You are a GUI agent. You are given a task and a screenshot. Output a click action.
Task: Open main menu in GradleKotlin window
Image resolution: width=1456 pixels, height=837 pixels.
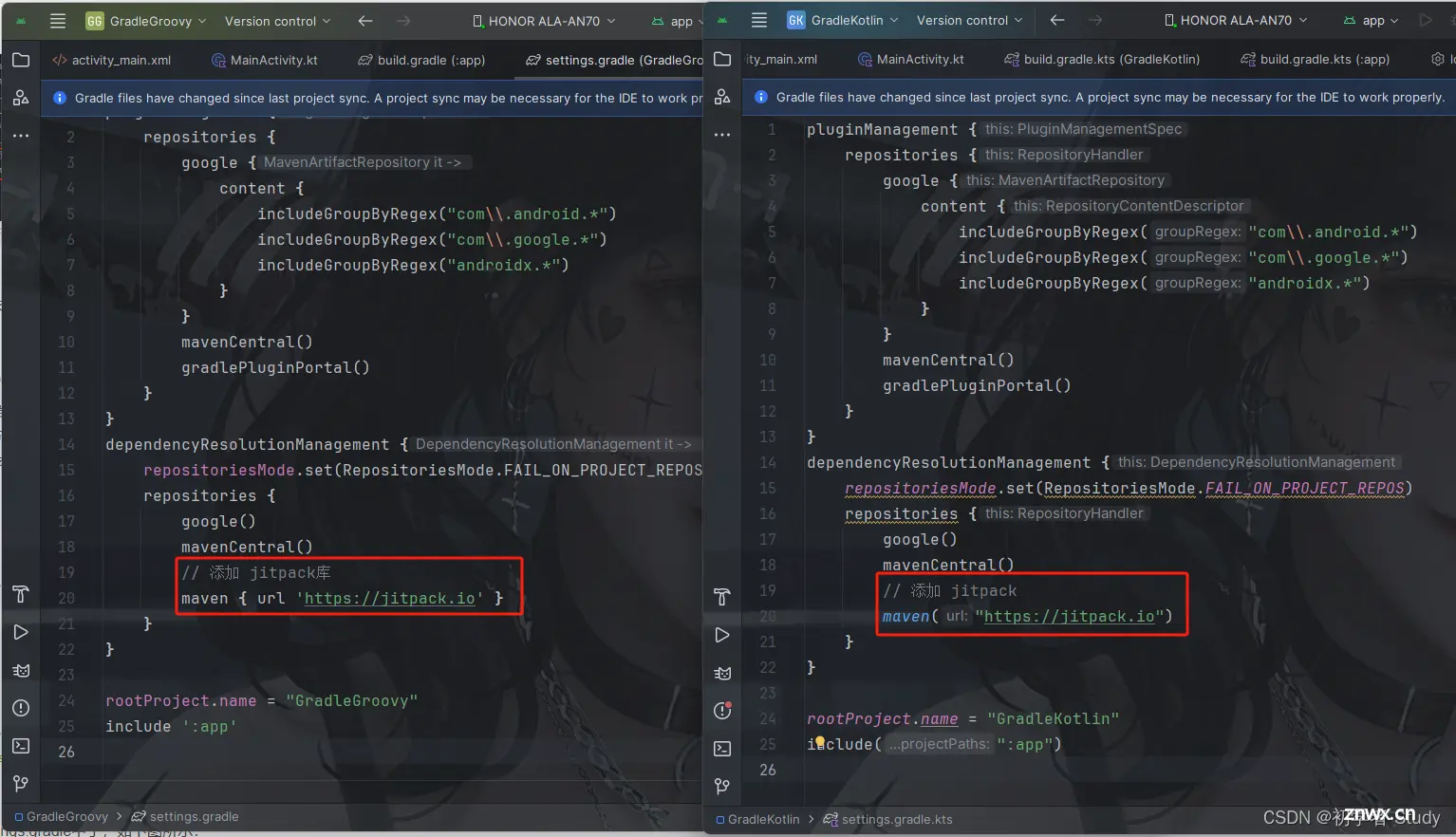pyautogui.click(x=758, y=20)
